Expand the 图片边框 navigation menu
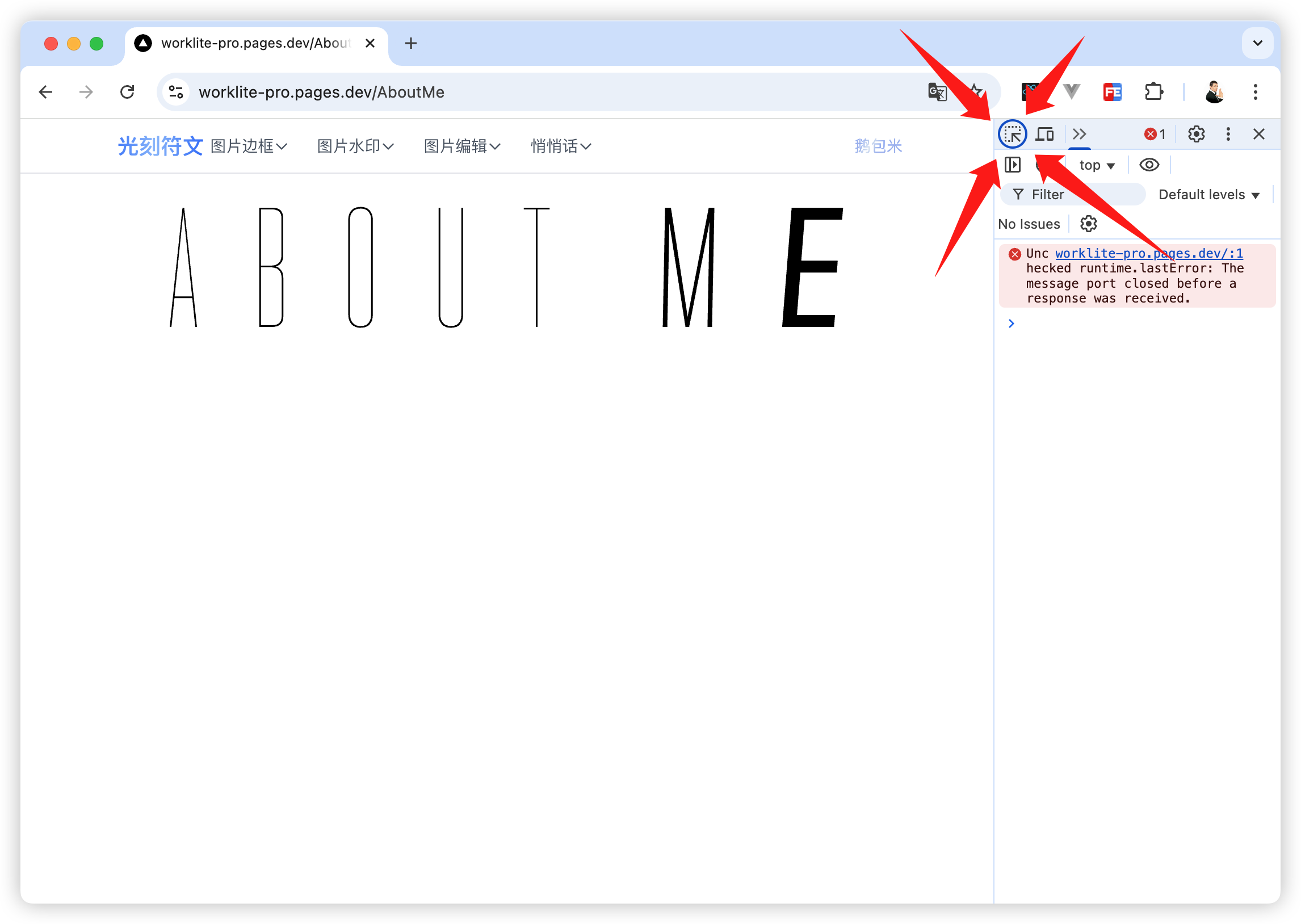 pyautogui.click(x=249, y=146)
